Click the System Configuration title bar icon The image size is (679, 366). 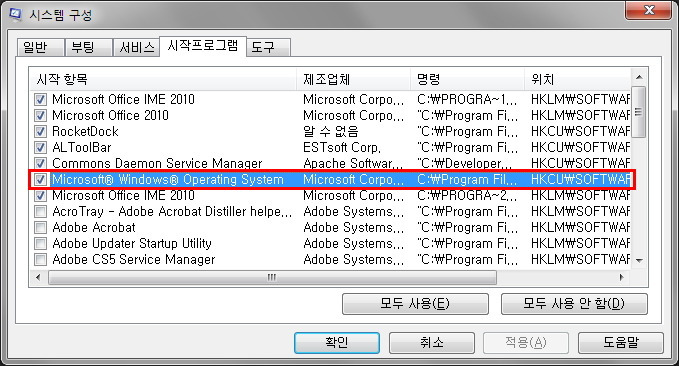[15, 14]
